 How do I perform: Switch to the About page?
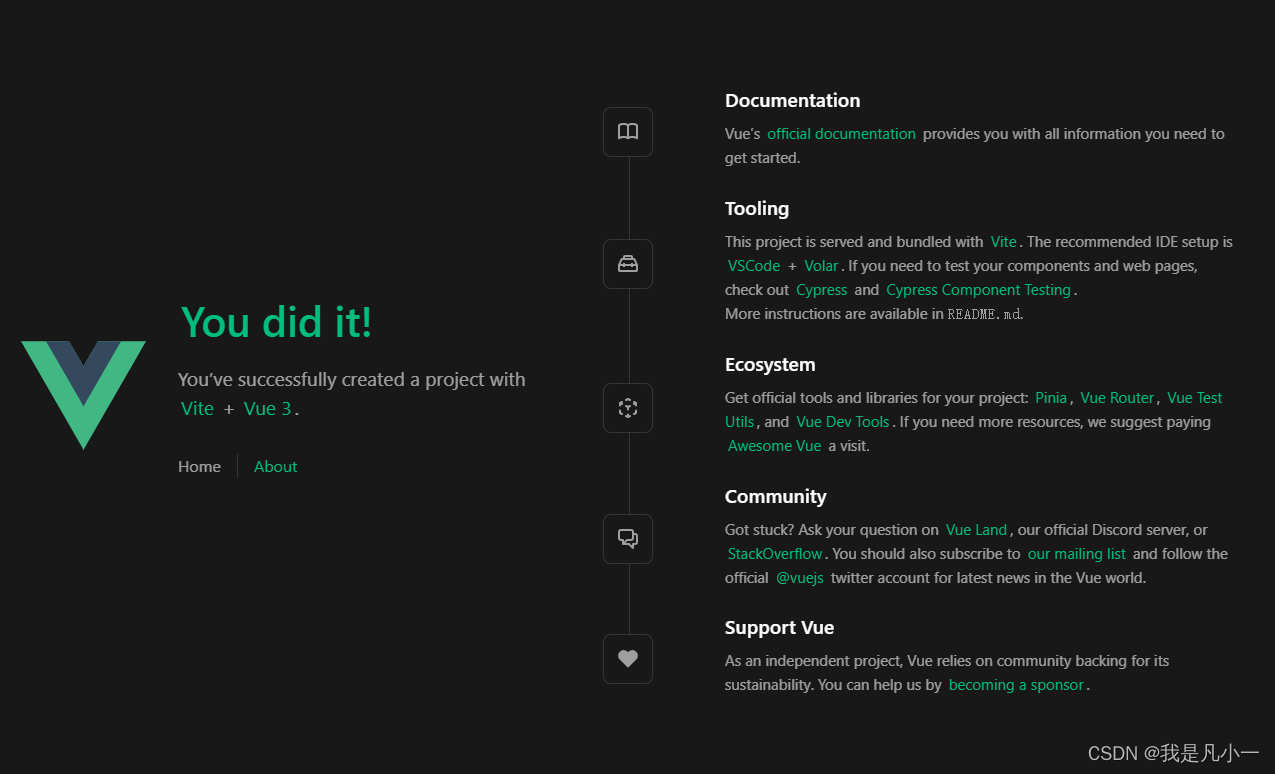tap(275, 466)
